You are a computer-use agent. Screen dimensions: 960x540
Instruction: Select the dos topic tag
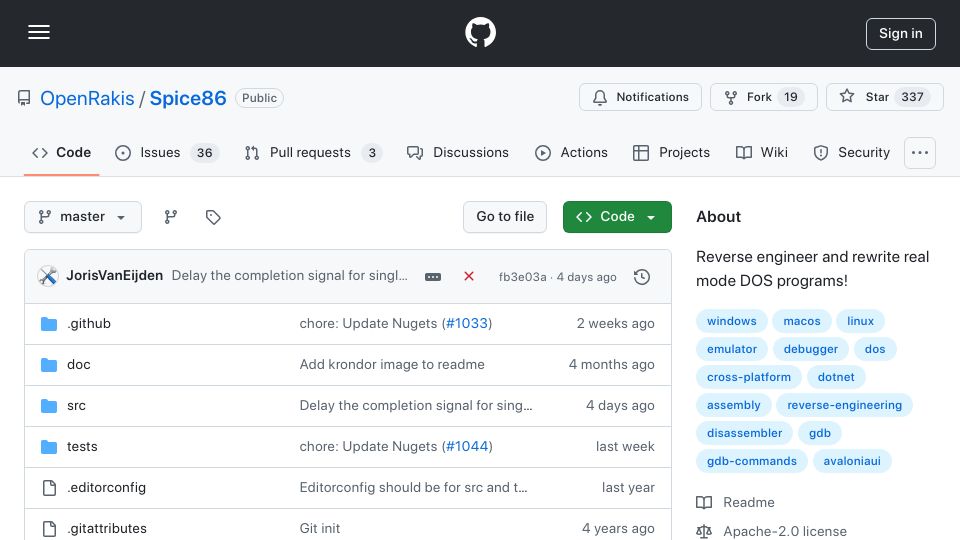[x=875, y=349]
